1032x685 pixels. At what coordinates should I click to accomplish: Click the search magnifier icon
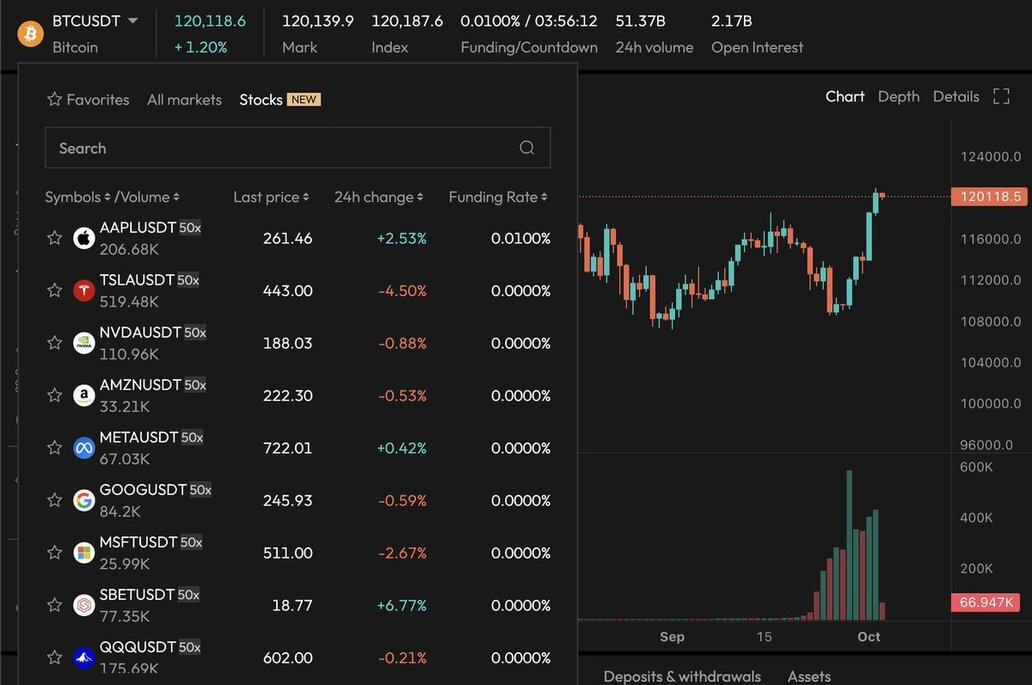coord(527,148)
